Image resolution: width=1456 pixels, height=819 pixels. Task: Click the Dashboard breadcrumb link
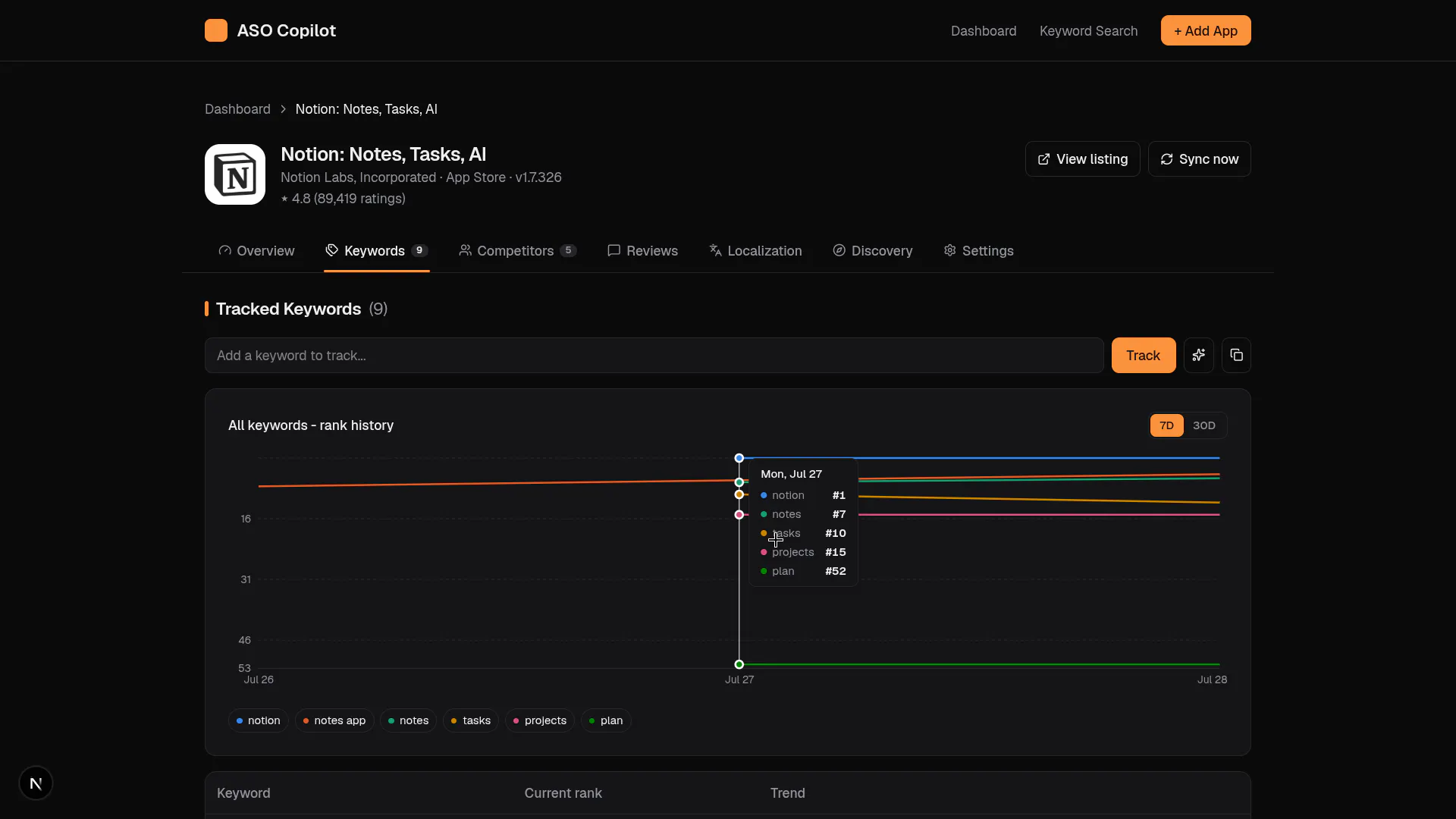(237, 109)
